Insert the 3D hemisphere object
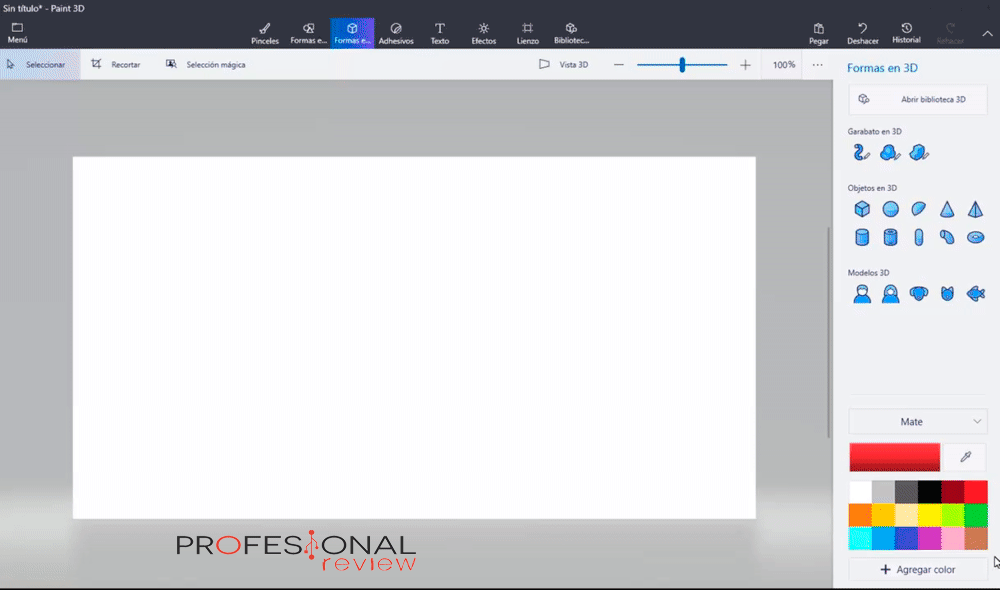This screenshot has width=1000, height=590. [x=918, y=209]
